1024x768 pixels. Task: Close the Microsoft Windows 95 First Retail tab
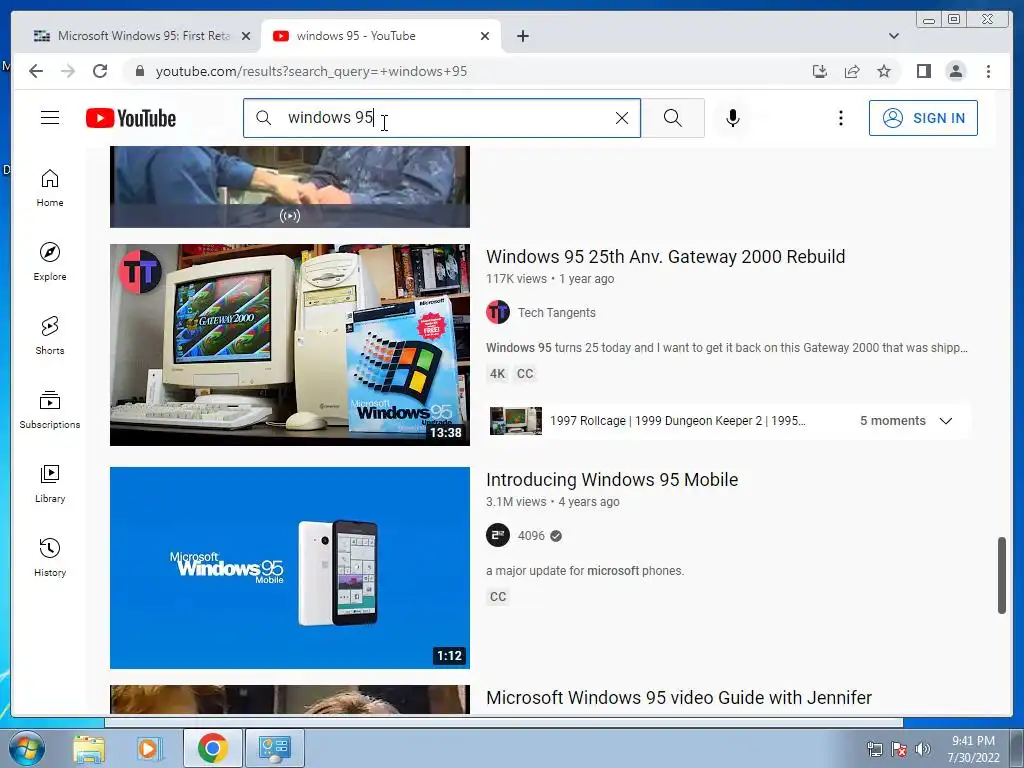click(x=246, y=36)
